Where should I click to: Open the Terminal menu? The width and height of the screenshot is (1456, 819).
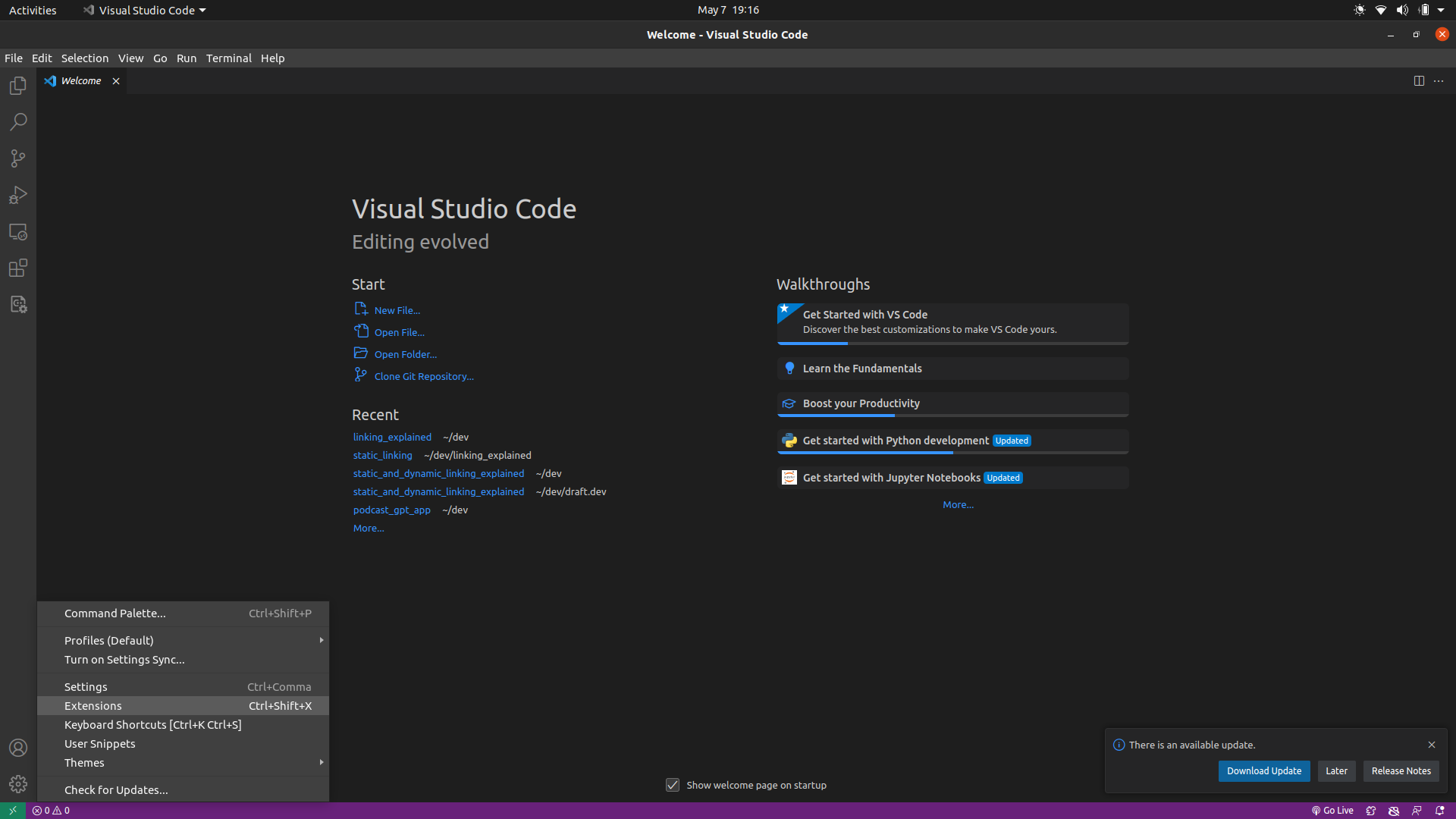[228, 58]
